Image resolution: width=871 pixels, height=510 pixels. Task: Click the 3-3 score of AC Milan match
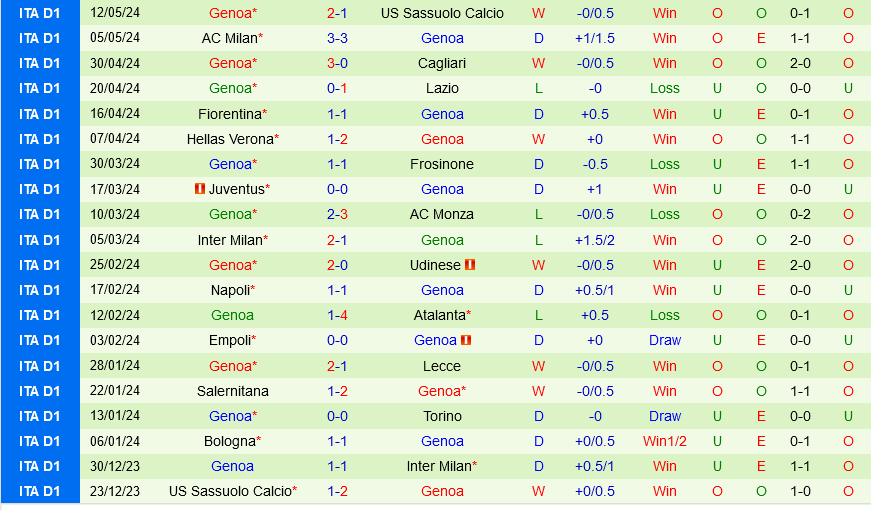point(337,38)
